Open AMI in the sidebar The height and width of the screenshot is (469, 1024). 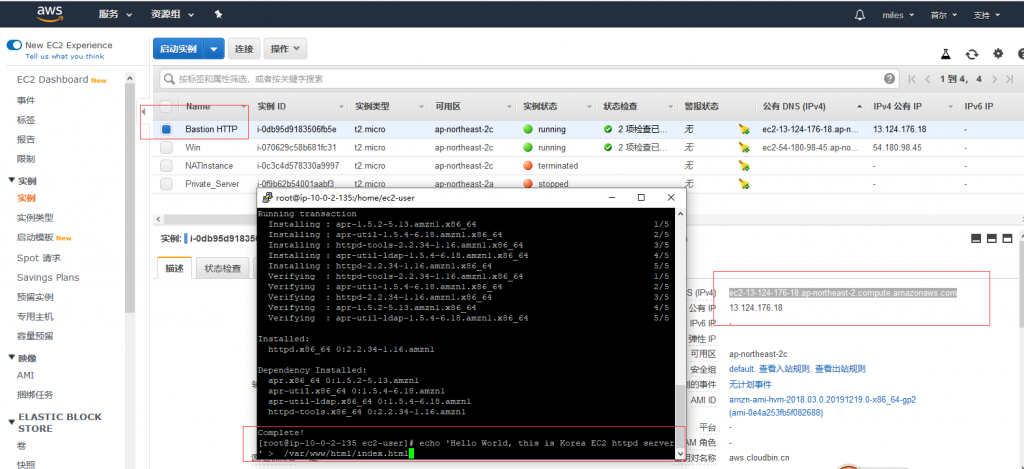point(25,375)
